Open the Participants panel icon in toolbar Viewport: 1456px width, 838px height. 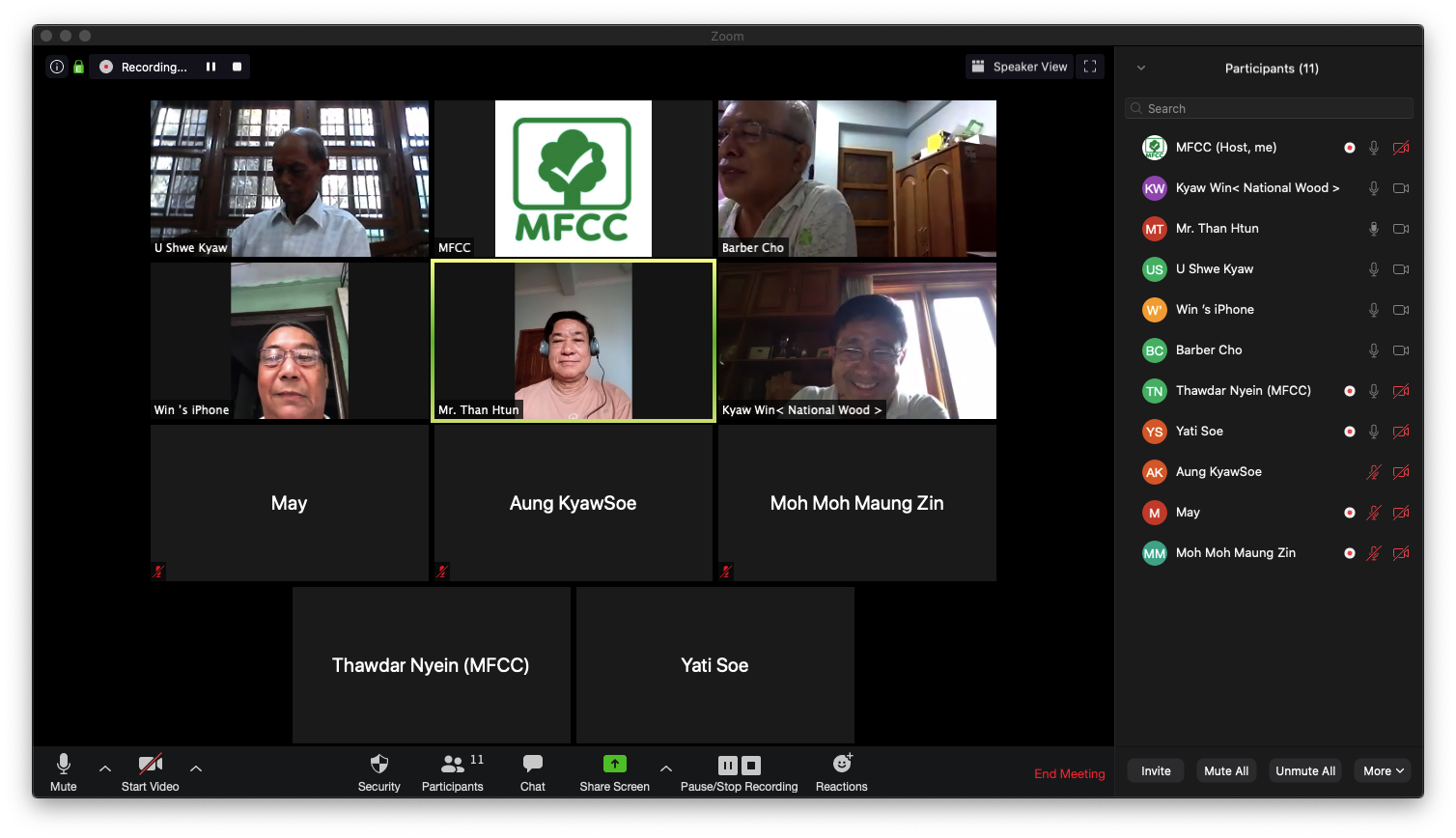click(452, 765)
